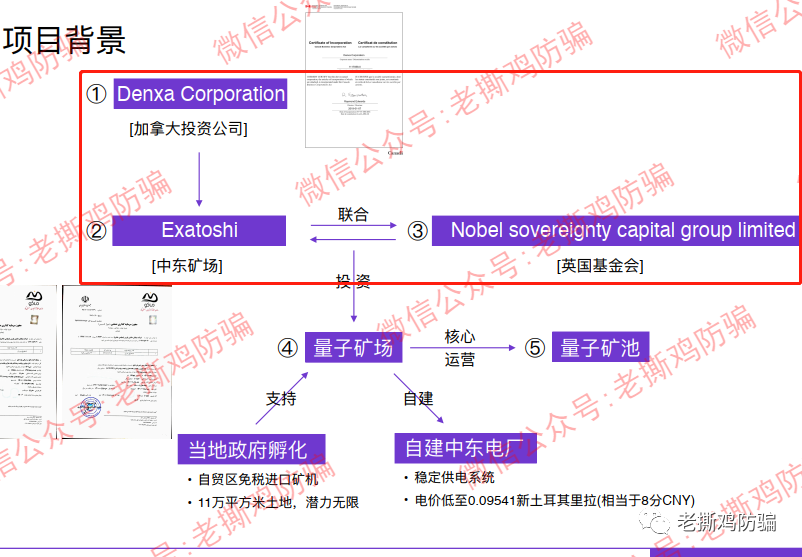Click the 稳定供电系统 bullet
802x557 pixels.
[449, 478]
